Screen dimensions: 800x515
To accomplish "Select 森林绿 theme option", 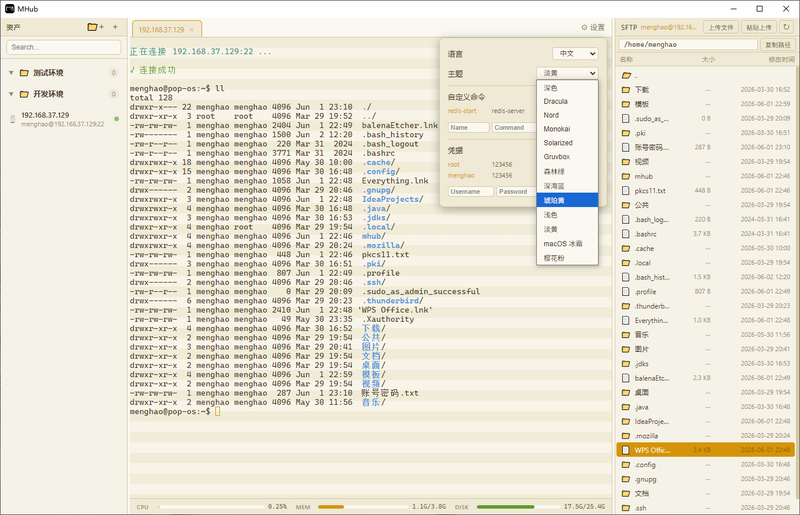I will click(567, 171).
